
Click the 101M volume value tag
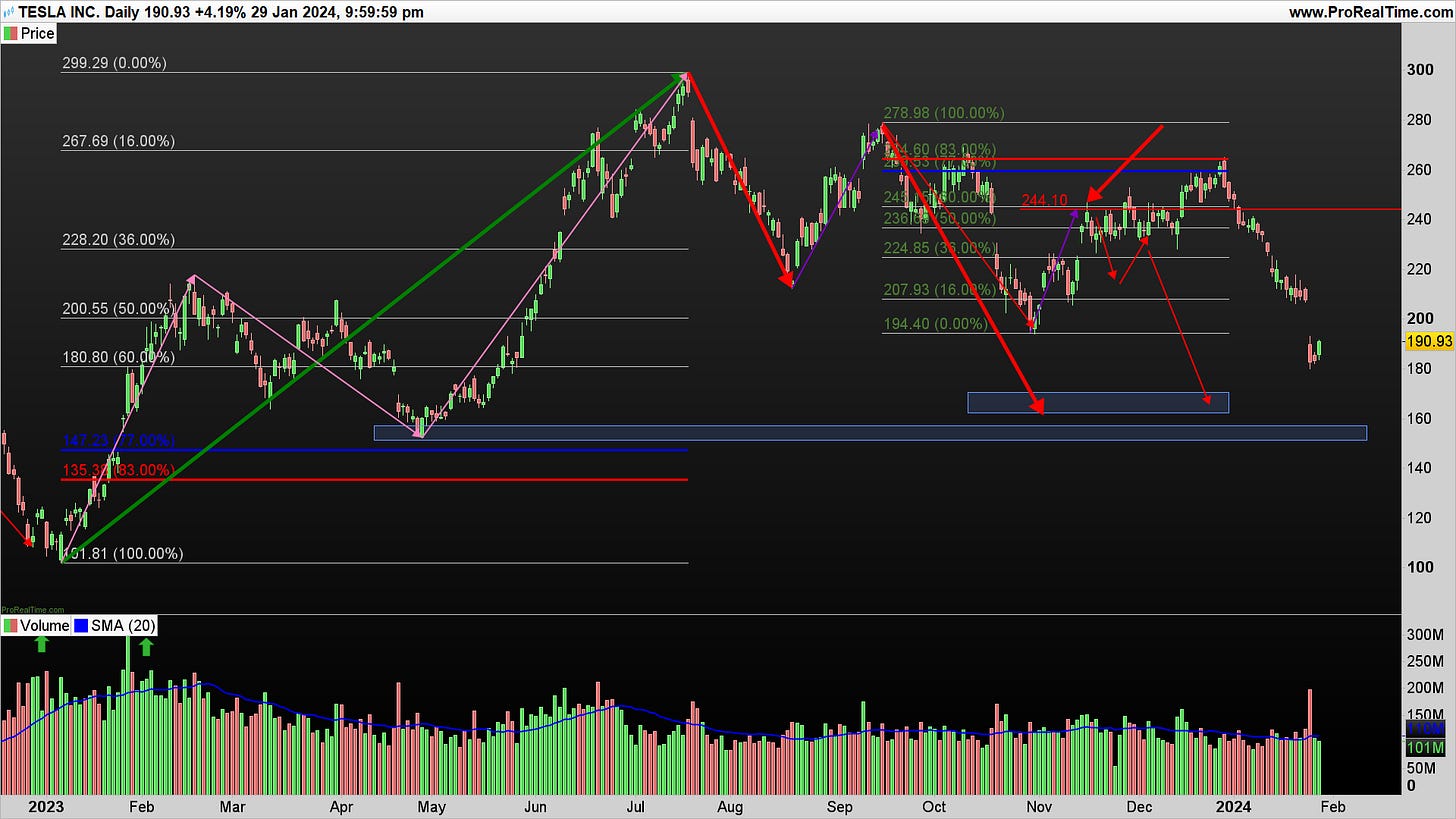(x=1424, y=748)
